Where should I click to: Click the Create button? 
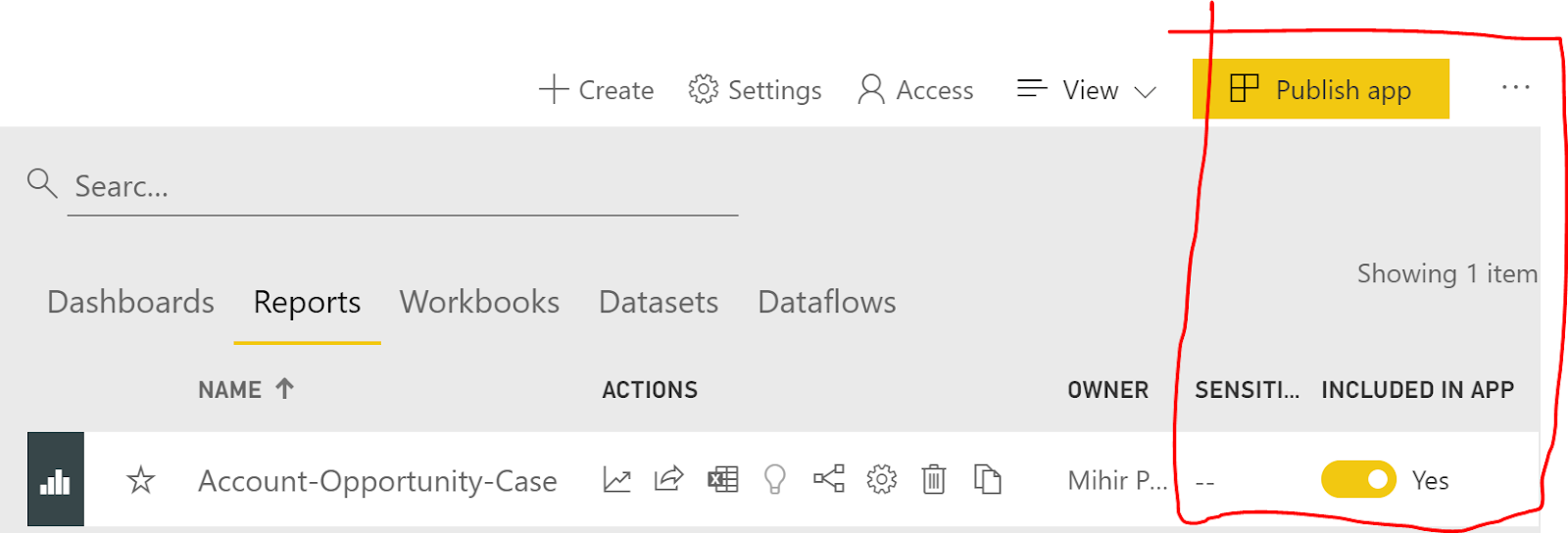(x=596, y=90)
